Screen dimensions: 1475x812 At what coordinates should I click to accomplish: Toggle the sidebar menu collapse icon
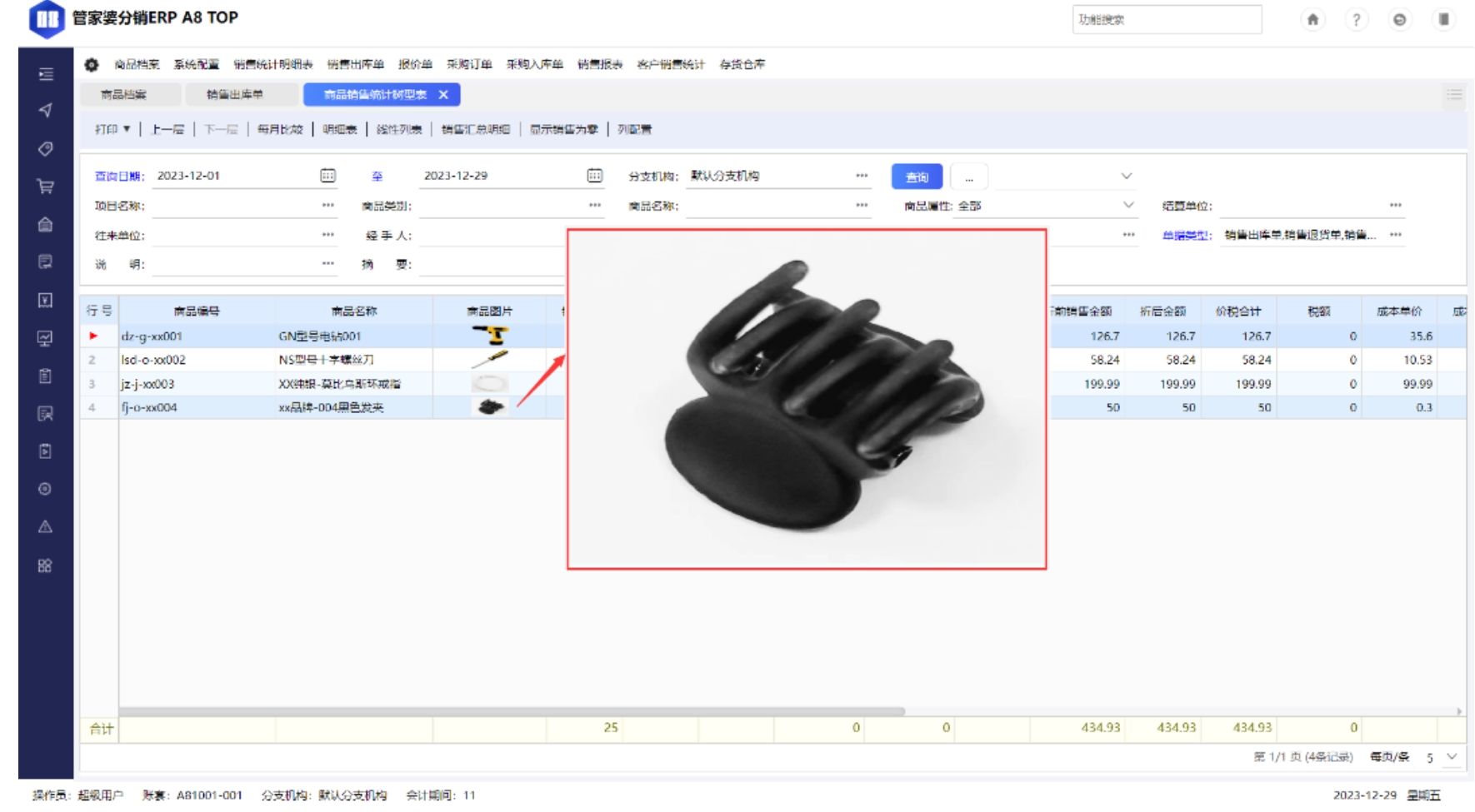pos(46,74)
